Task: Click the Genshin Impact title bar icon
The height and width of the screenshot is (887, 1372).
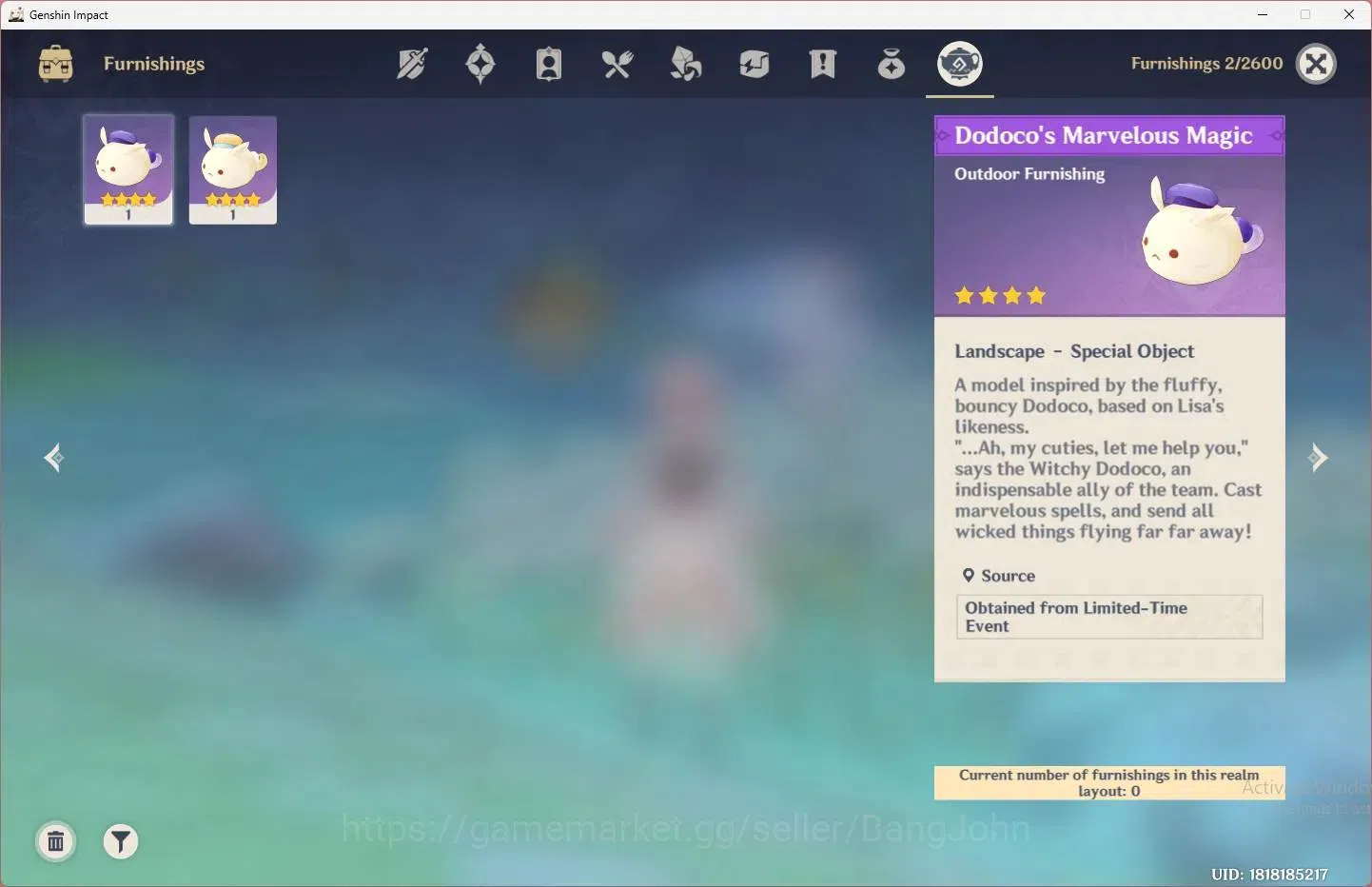Action: [x=15, y=14]
